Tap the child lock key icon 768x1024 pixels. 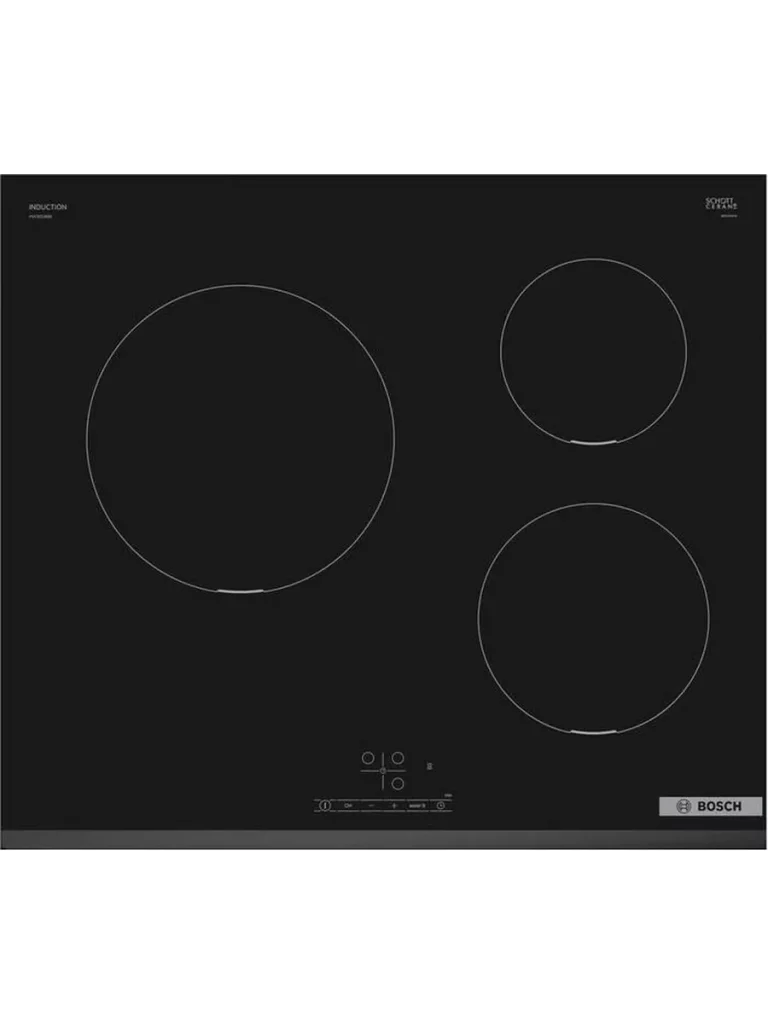[x=349, y=804]
